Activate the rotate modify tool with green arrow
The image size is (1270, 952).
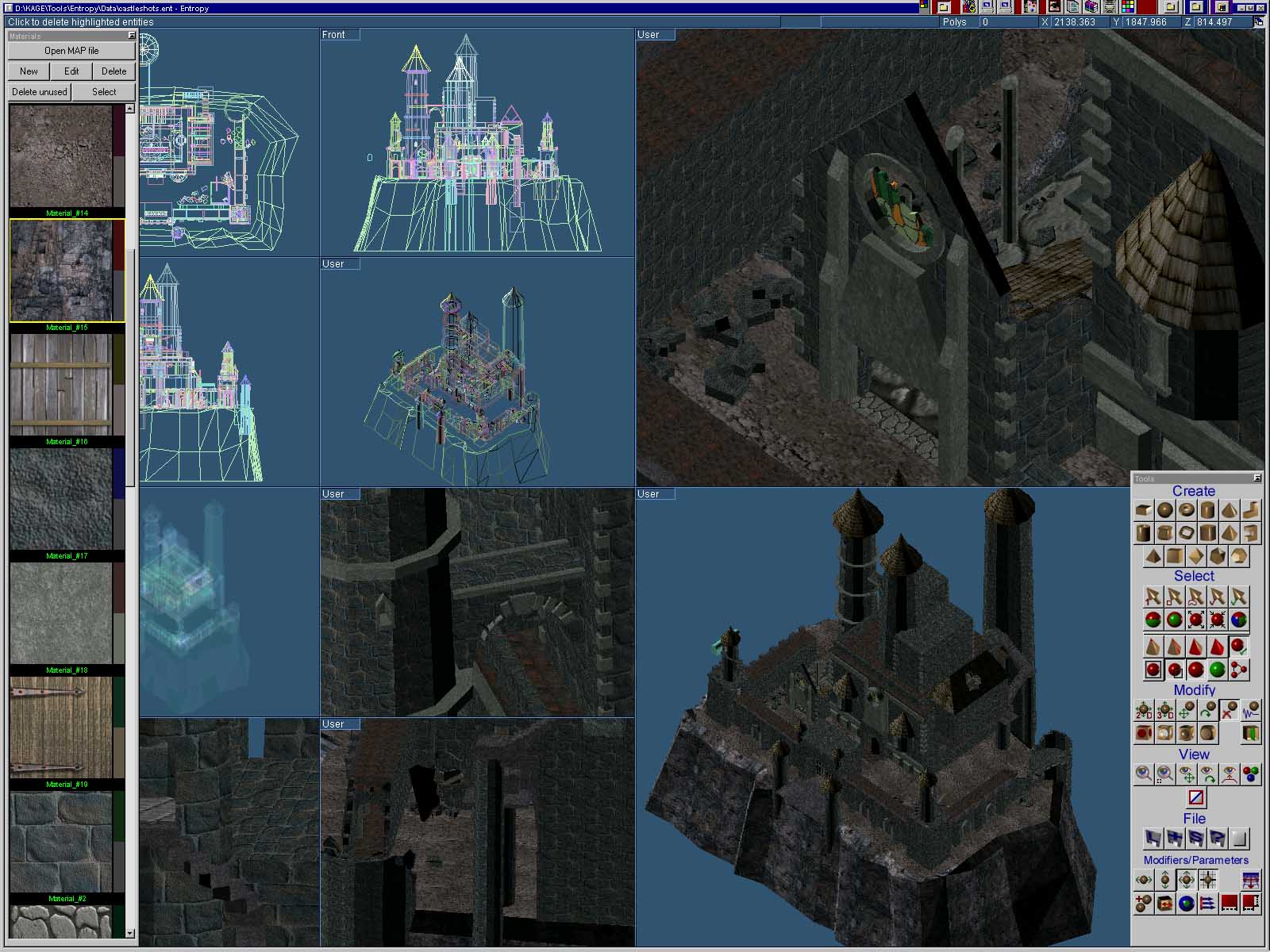tap(1208, 710)
